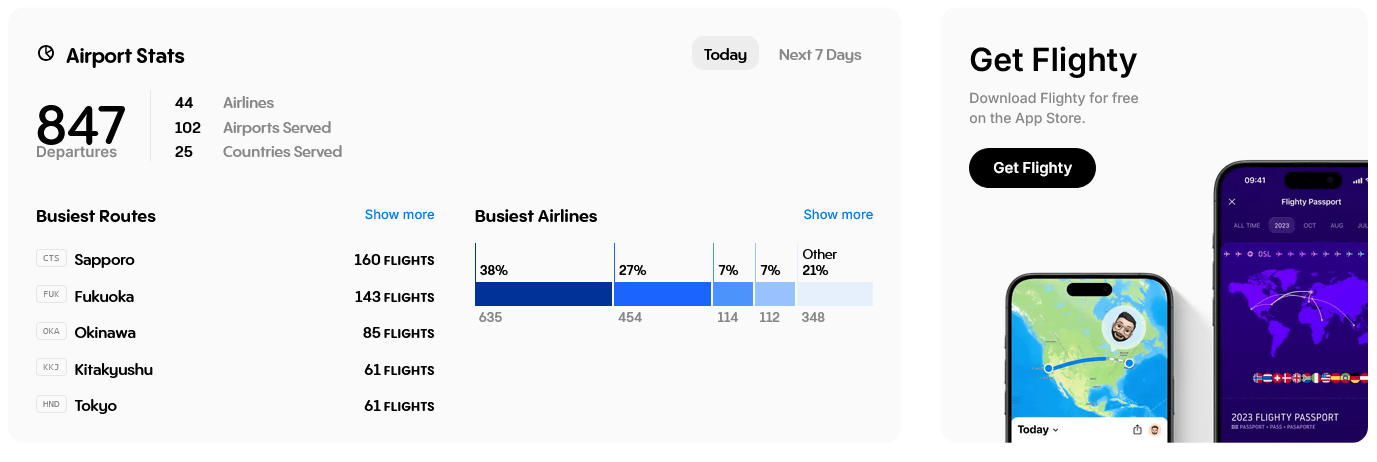Open the Sapporo route row
The width and height of the screenshot is (1377, 462).
tap(235, 260)
